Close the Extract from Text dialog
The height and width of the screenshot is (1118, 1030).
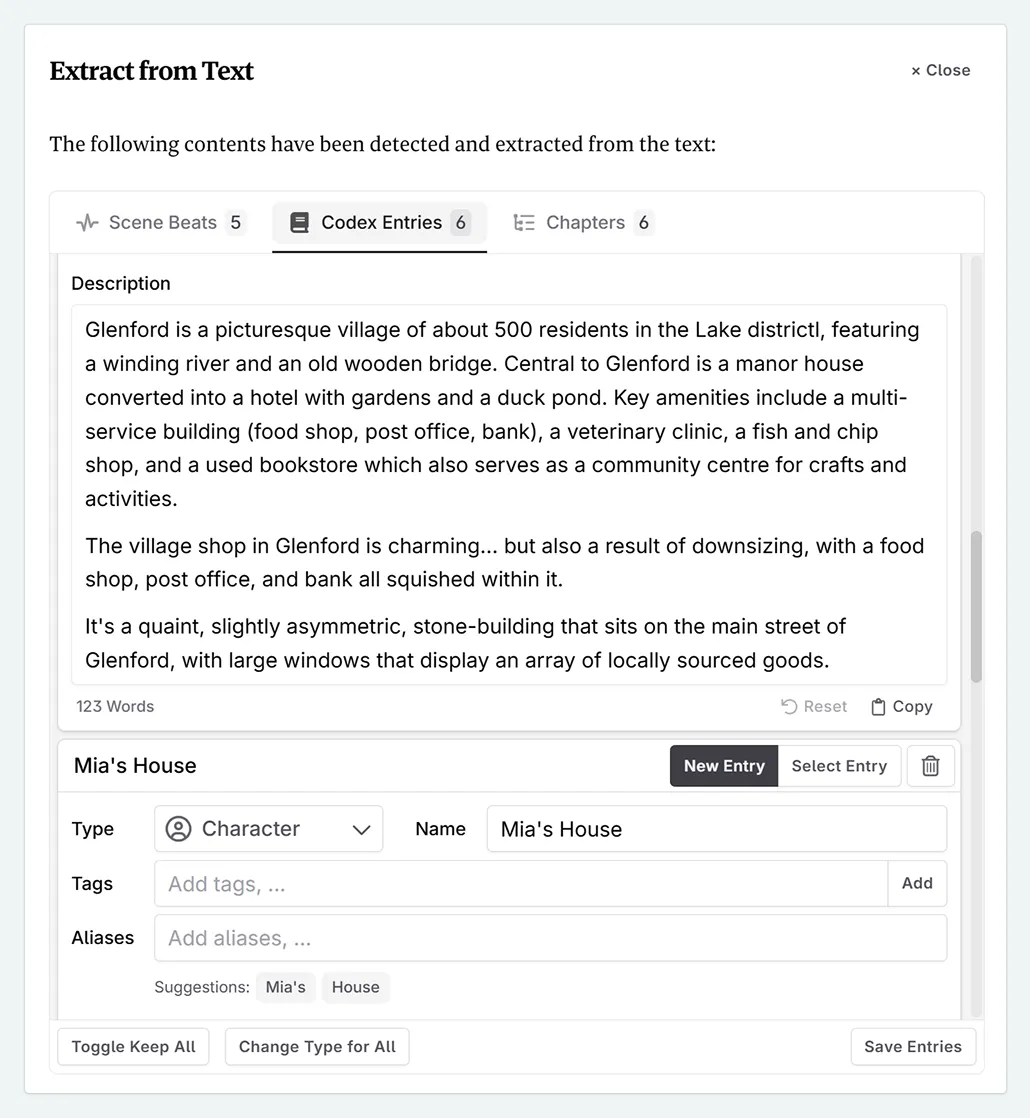pos(938,70)
